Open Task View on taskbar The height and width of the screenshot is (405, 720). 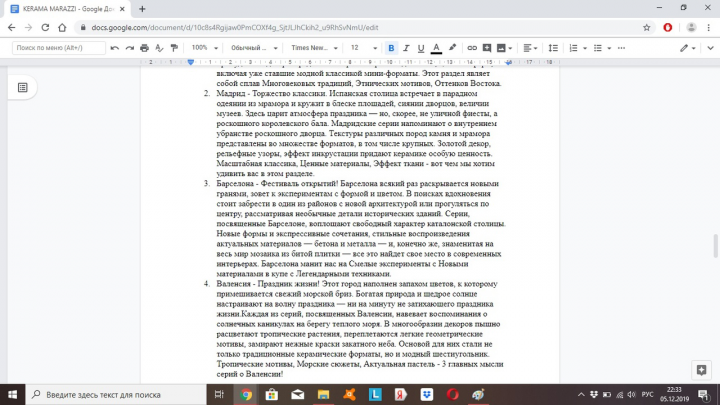point(219,394)
